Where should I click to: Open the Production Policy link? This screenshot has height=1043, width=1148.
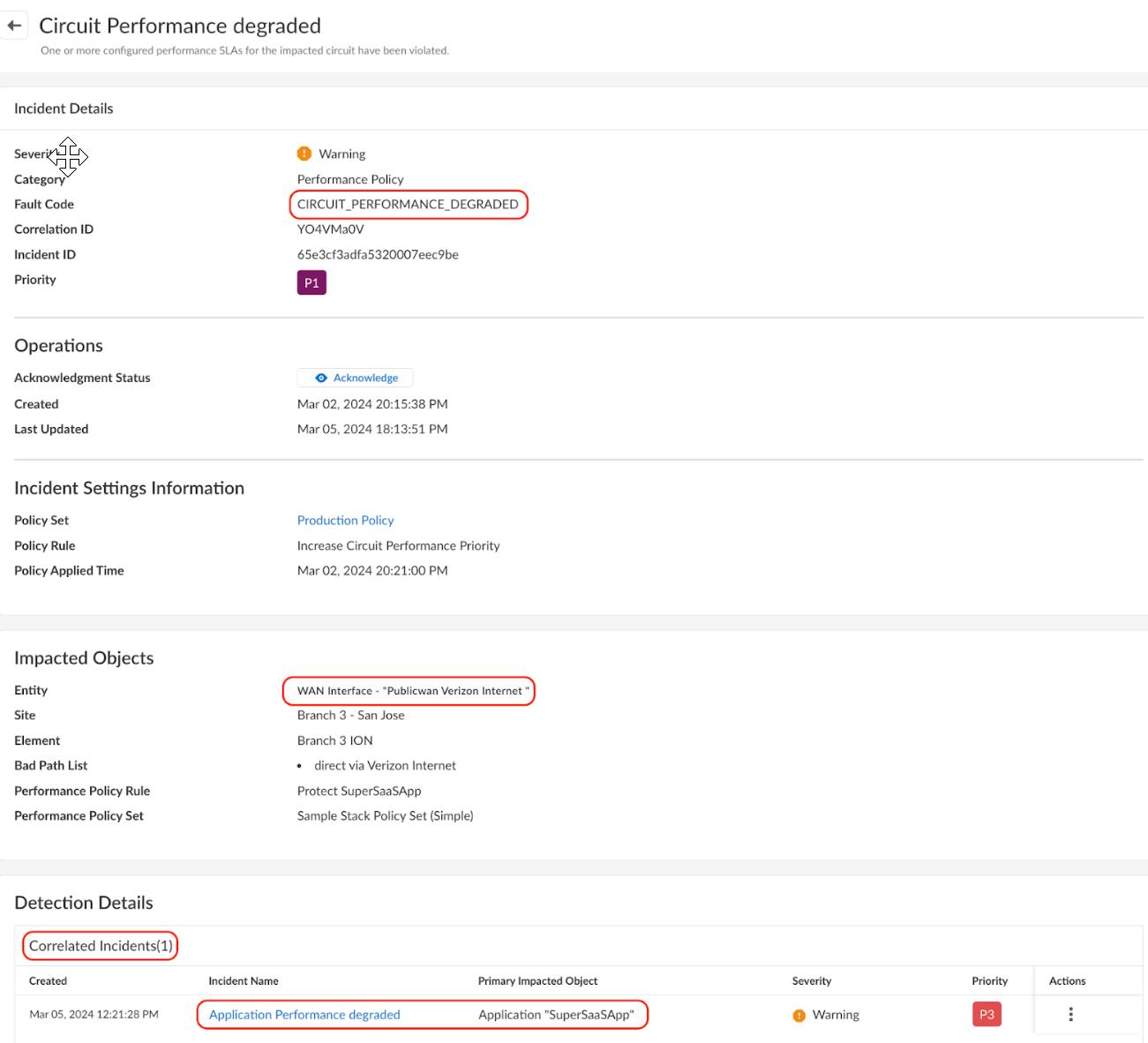345,521
